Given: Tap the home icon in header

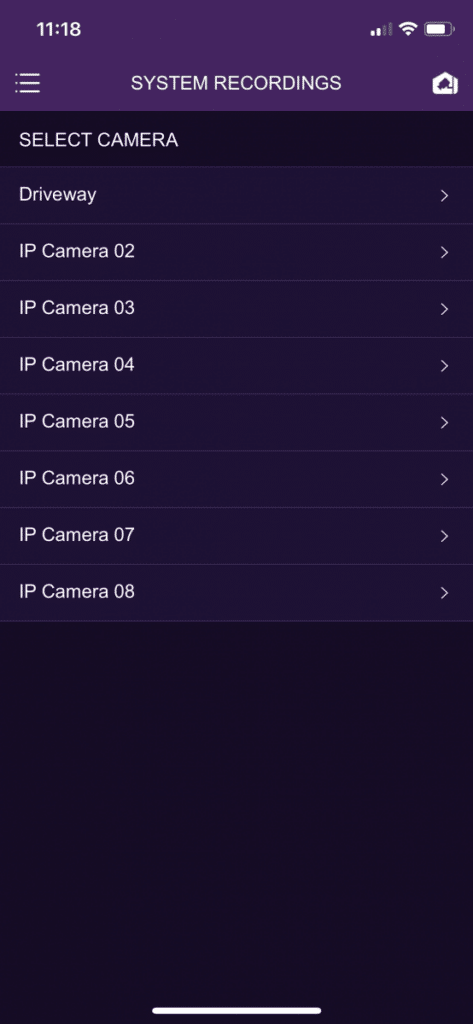Looking at the screenshot, I should point(445,84).
